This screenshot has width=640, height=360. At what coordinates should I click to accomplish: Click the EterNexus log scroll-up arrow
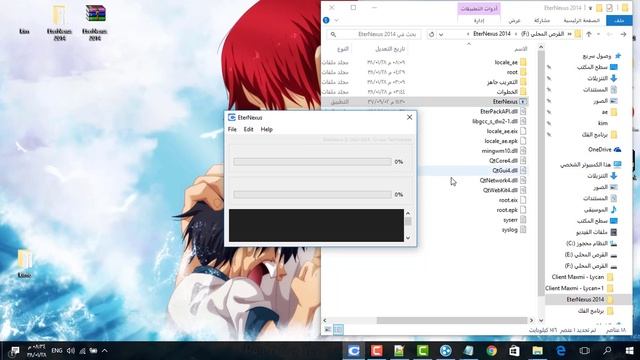pos(408,213)
